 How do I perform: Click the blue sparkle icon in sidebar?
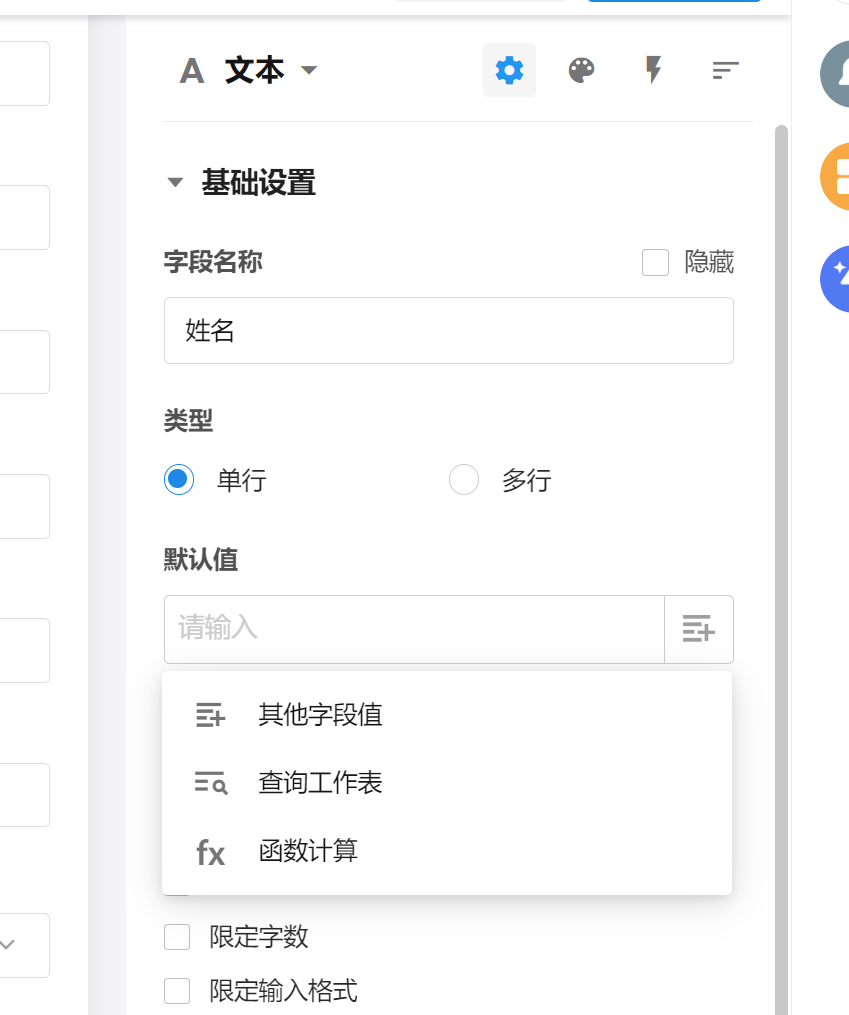click(x=836, y=278)
